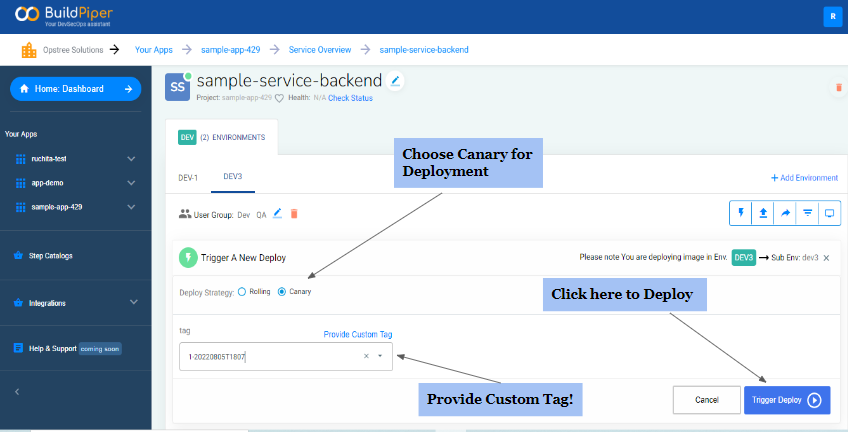Click the app-demo app label
The height and width of the screenshot is (432, 848).
click(x=47, y=183)
